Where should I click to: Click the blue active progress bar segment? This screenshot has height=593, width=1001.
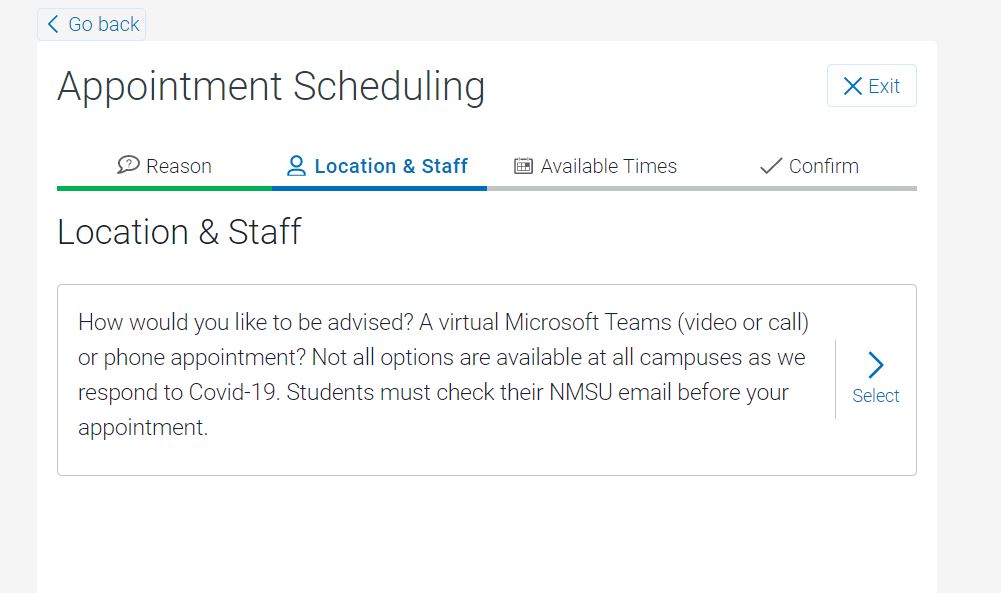pyautogui.click(x=379, y=188)
